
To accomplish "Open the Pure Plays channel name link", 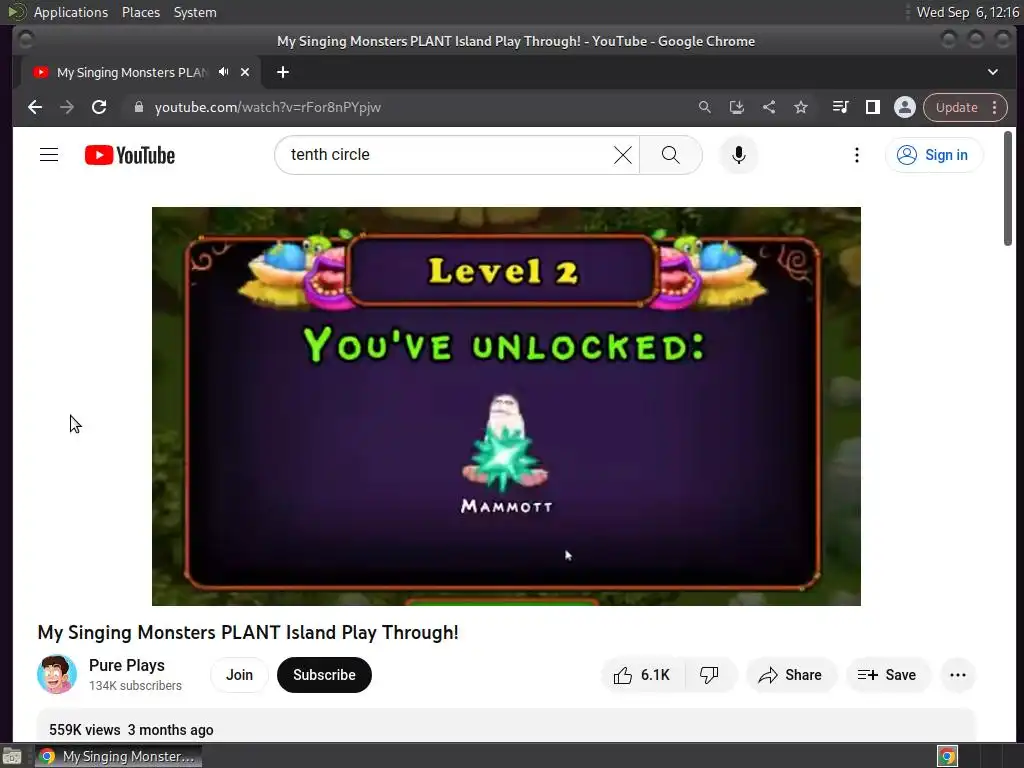I will pyautogui.click(x=127, y=665).
